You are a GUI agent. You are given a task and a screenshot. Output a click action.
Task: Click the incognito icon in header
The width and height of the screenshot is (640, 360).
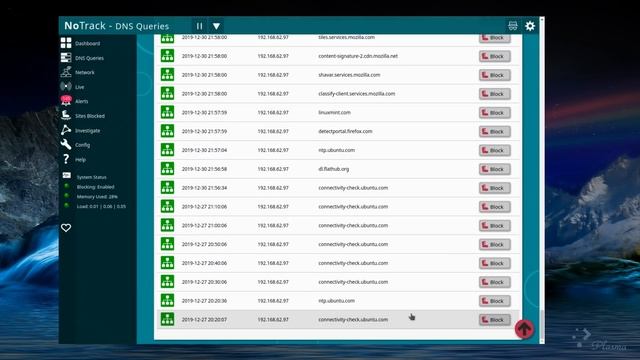pyautogui.click(x=513, y=26)
